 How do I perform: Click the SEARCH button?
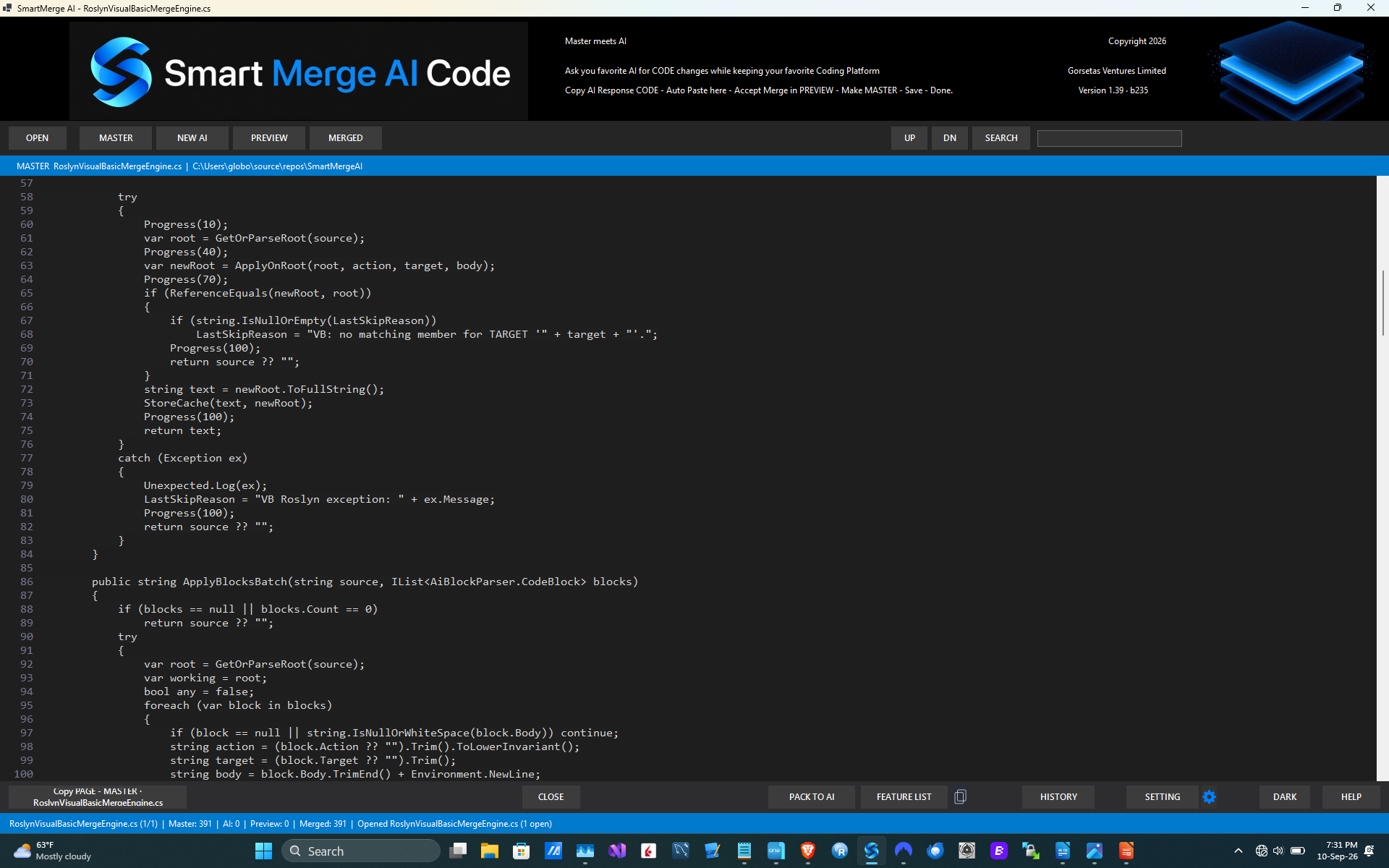tap(1001, 137)
